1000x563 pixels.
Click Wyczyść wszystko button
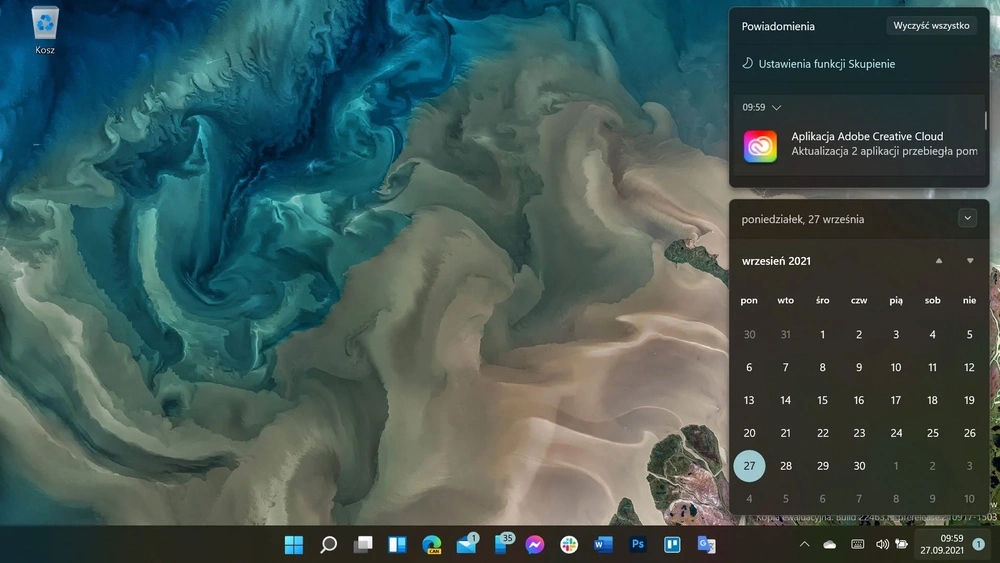pyautogui.click(x=931, y=26)
